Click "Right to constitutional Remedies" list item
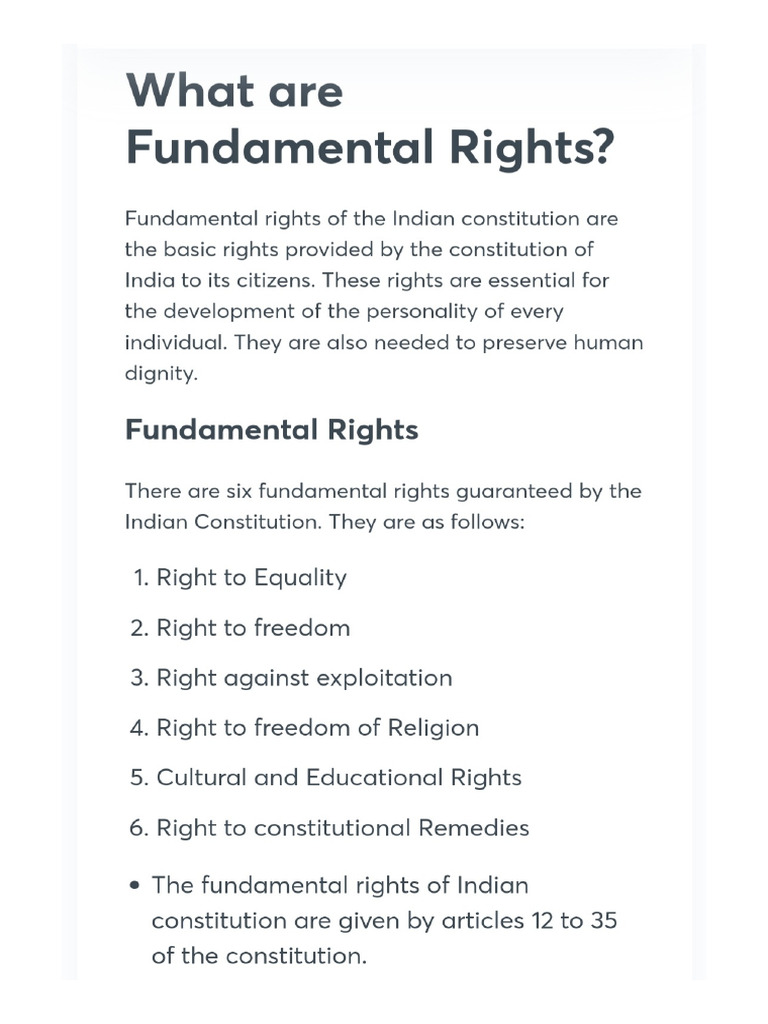The image size is (768, 1024). coord(343,828)
